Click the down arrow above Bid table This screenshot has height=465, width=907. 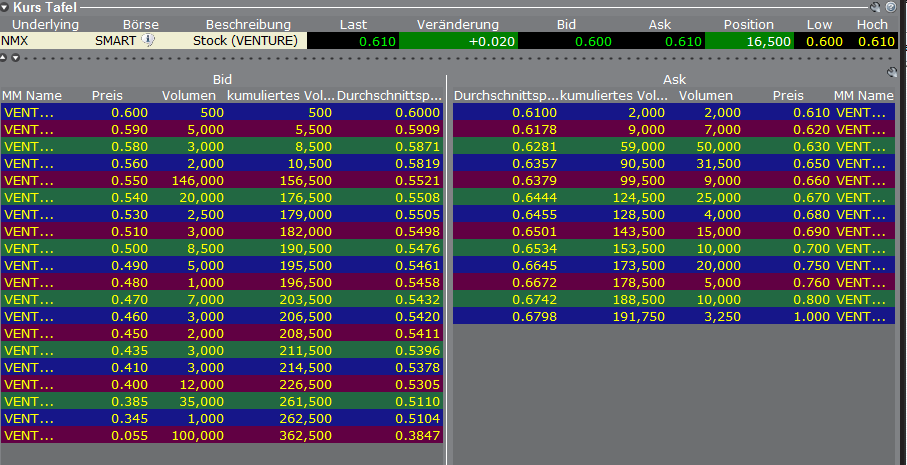[16, 59]
